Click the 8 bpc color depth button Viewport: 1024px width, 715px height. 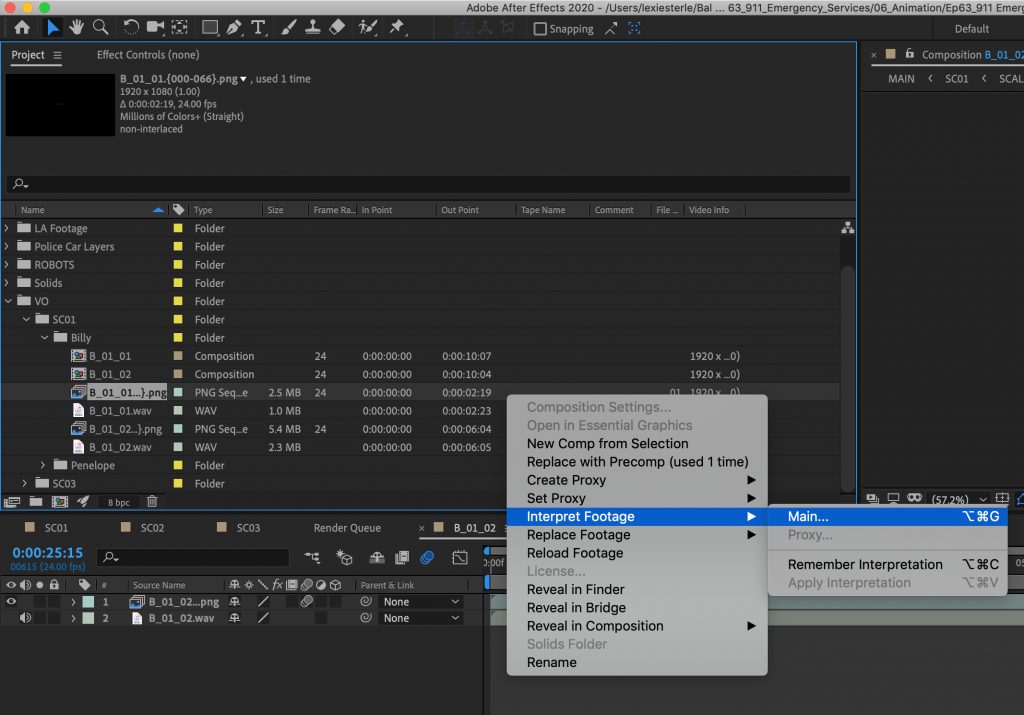pyautogui.click(x=118, y=502)
